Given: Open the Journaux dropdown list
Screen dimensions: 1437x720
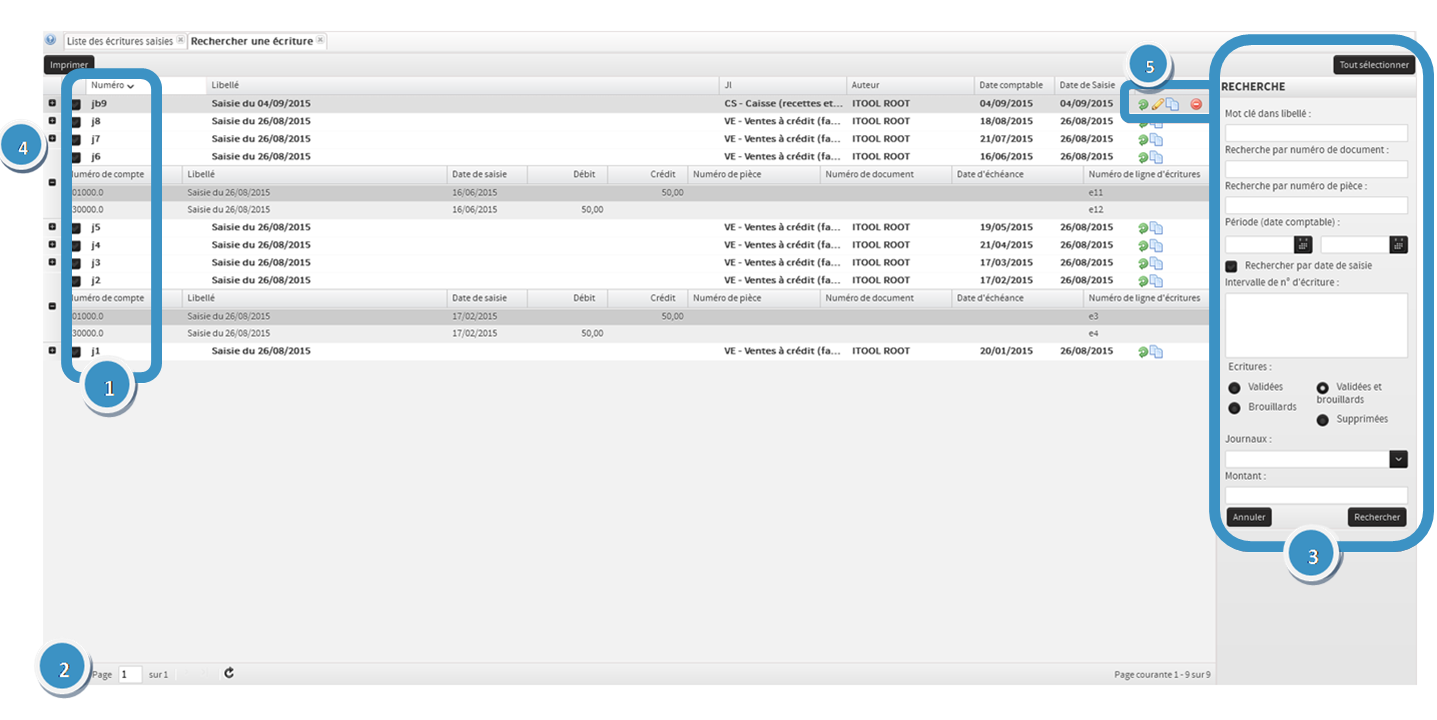Looking at the screenshot, I should coord(1398,459).
